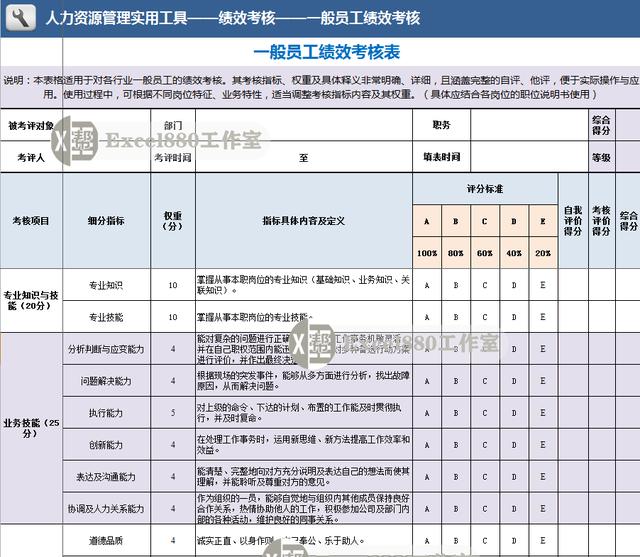
Task: Select the orange C grade header cell
Action: pos(485,221)
